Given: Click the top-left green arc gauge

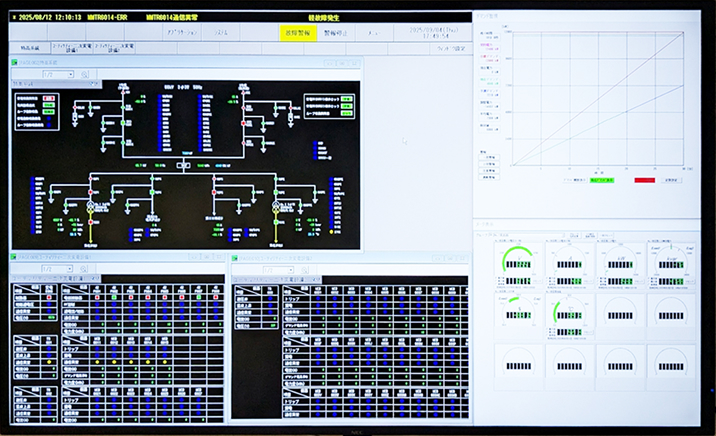Looking at the screenshot, I should pos(517,263).
